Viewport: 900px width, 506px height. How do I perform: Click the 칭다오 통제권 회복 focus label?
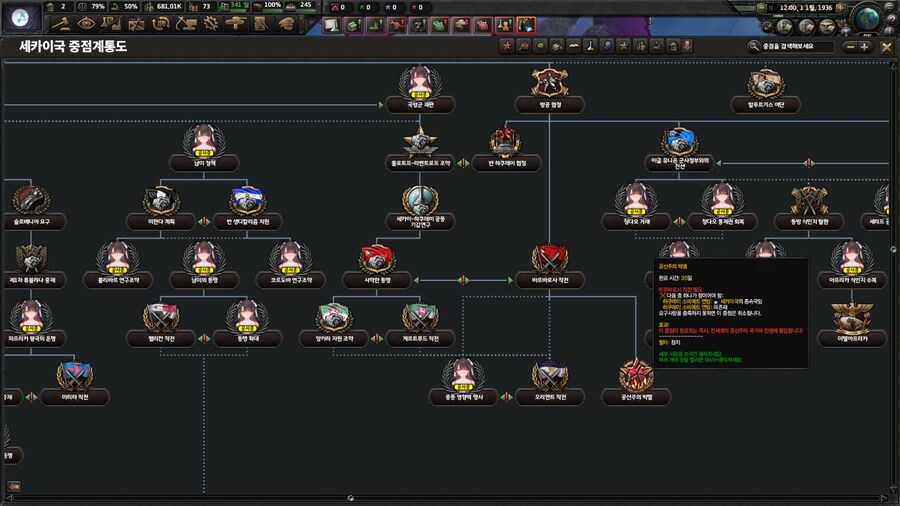click(723, 221)
